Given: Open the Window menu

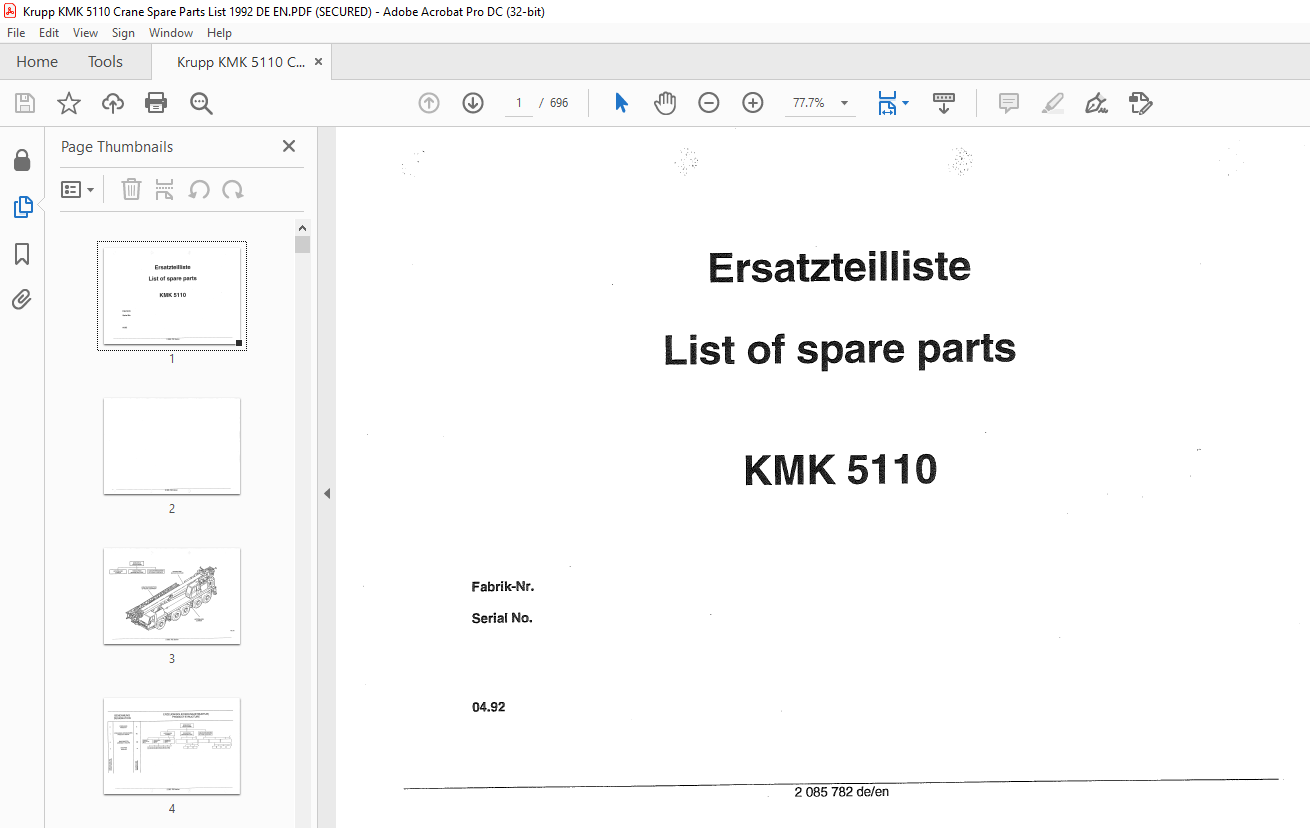Looking at the screenshot, I should click(x=171, y=33).
